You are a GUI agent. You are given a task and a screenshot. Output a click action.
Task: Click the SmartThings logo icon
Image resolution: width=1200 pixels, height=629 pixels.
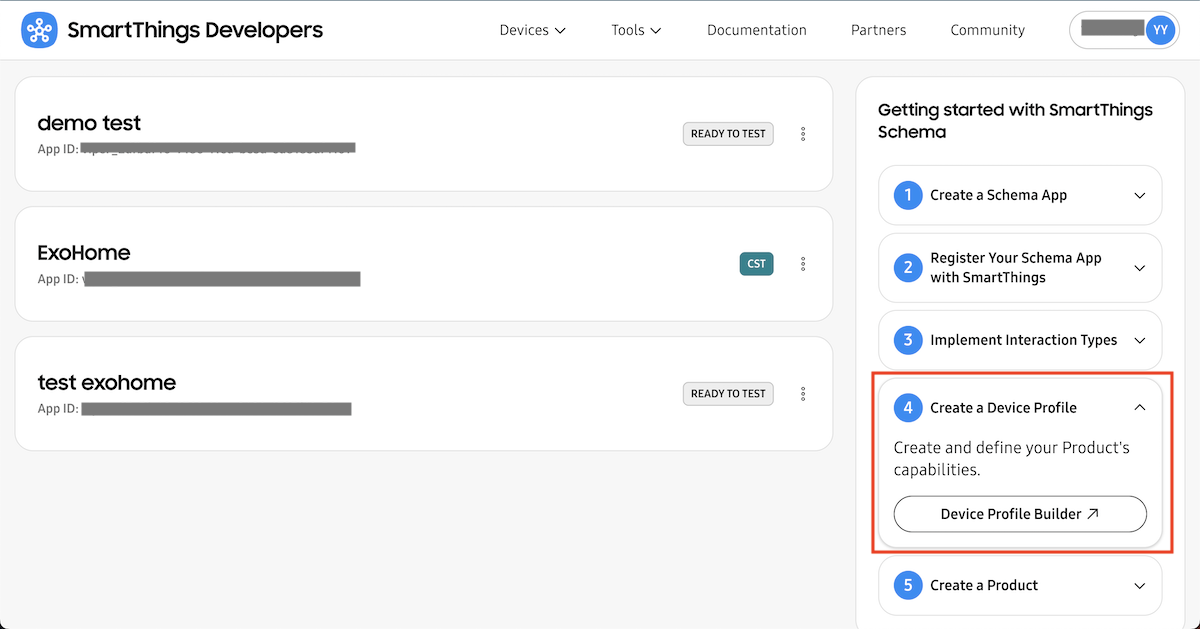(39, 30)
